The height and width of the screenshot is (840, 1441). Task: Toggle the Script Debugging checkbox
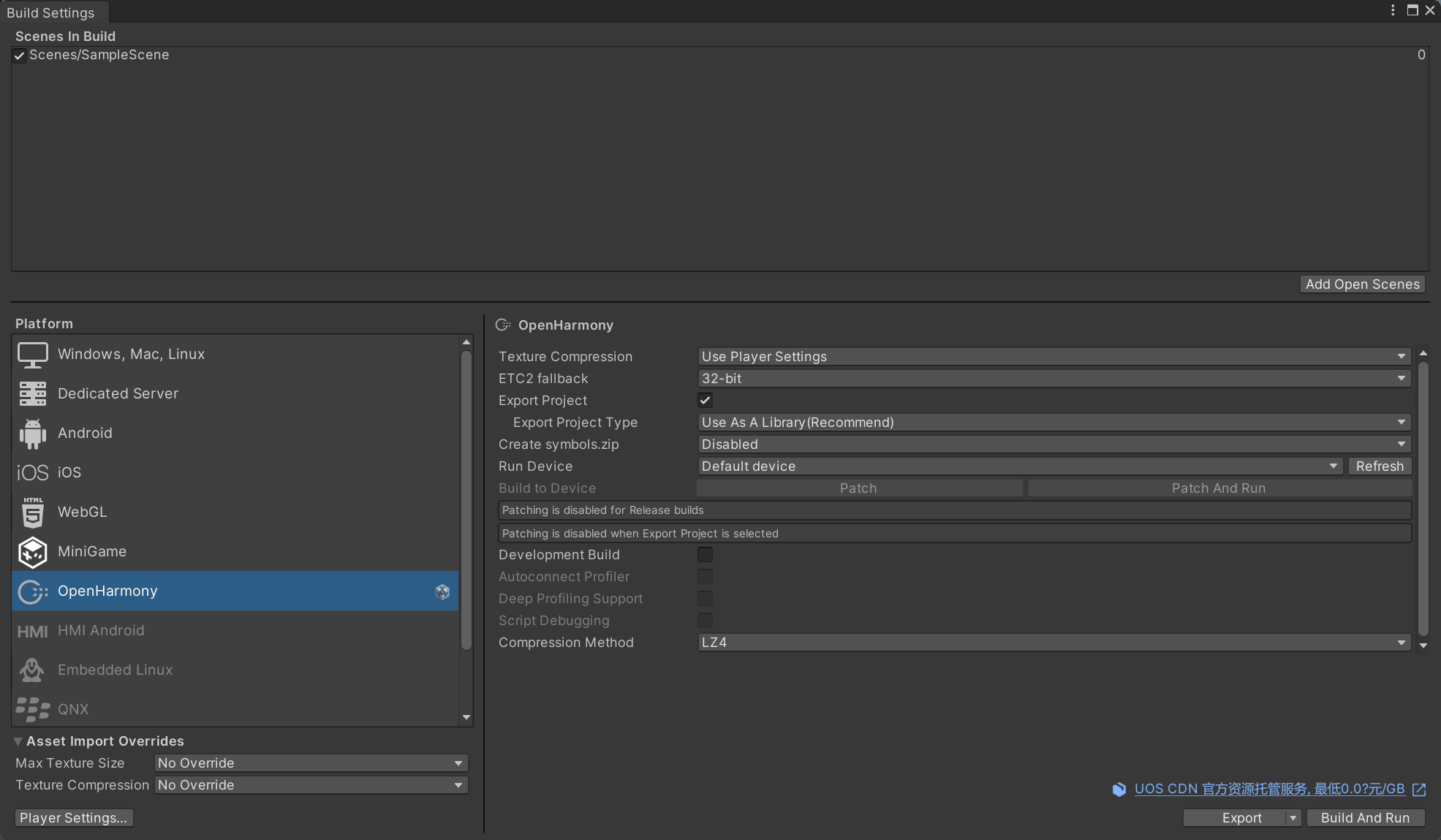705,621
